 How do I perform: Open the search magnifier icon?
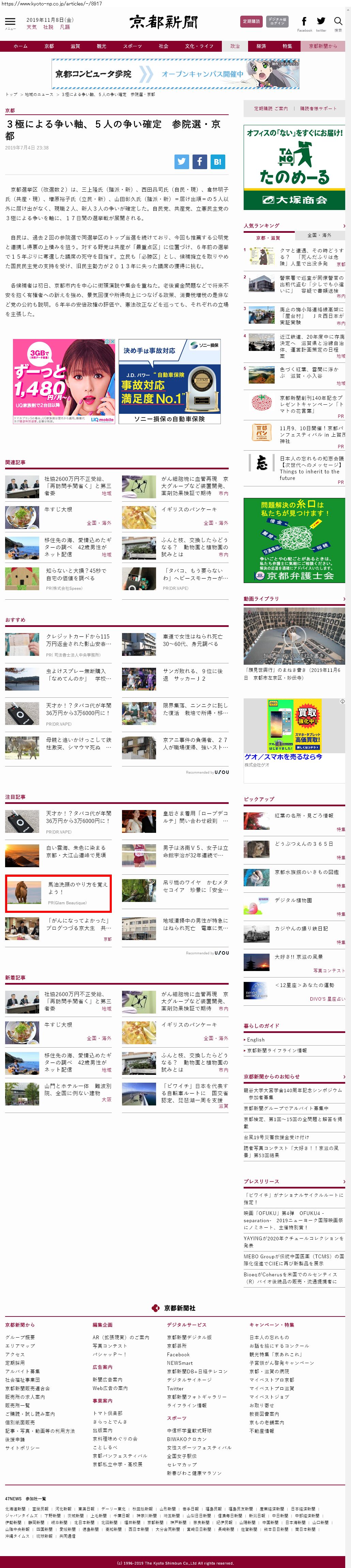tap(338, 21)
